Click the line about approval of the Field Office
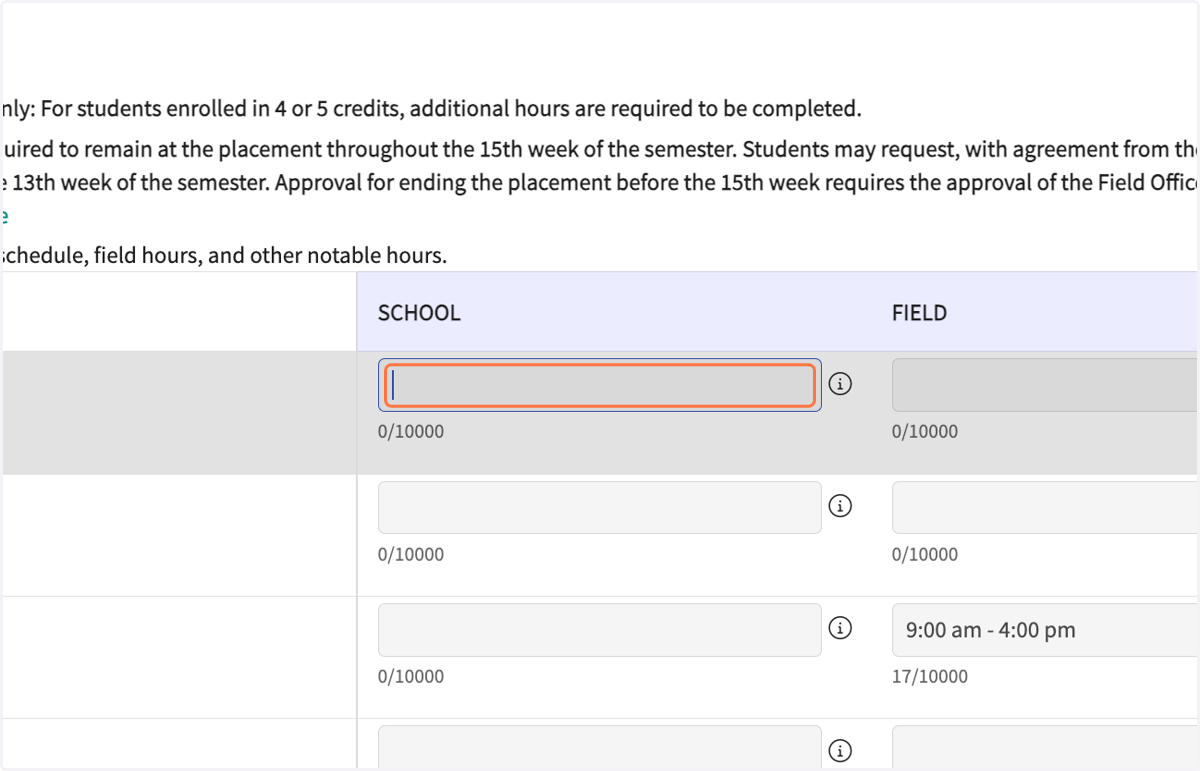 tap(600, 184)
